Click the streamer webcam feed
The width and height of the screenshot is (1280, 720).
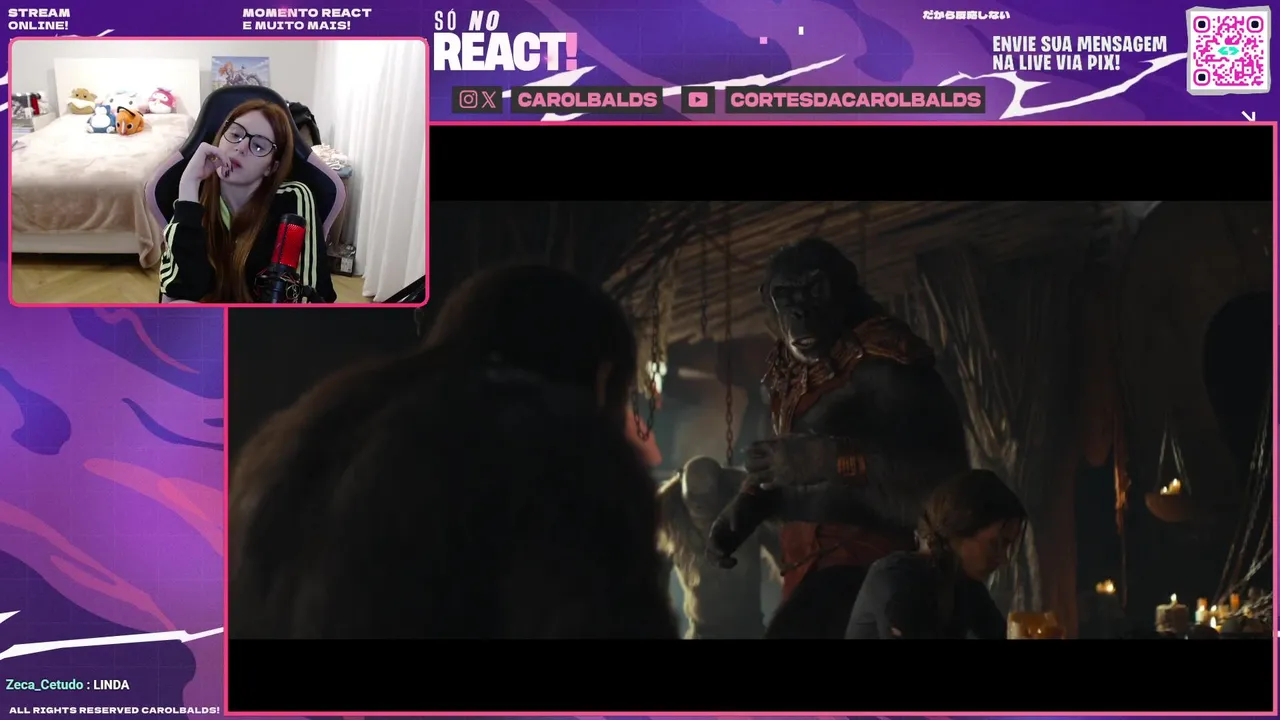tap(218, 171)
